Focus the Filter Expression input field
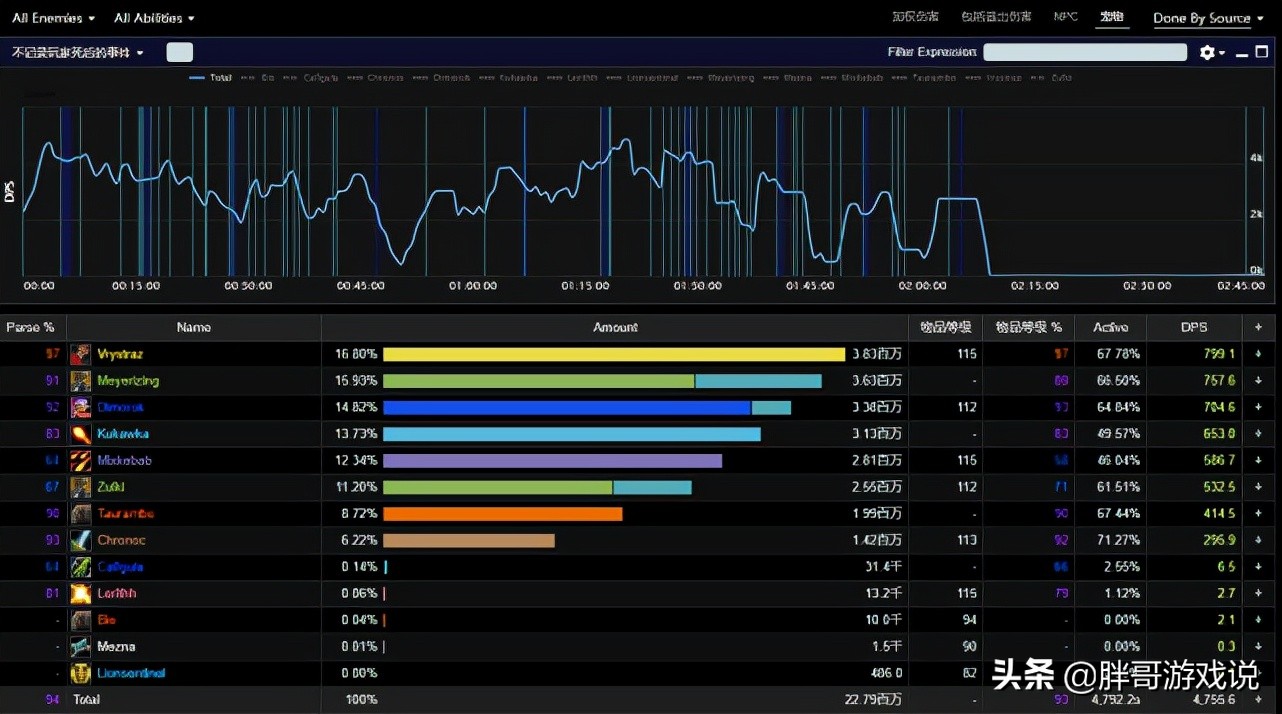 click(x=1084, y=52)
